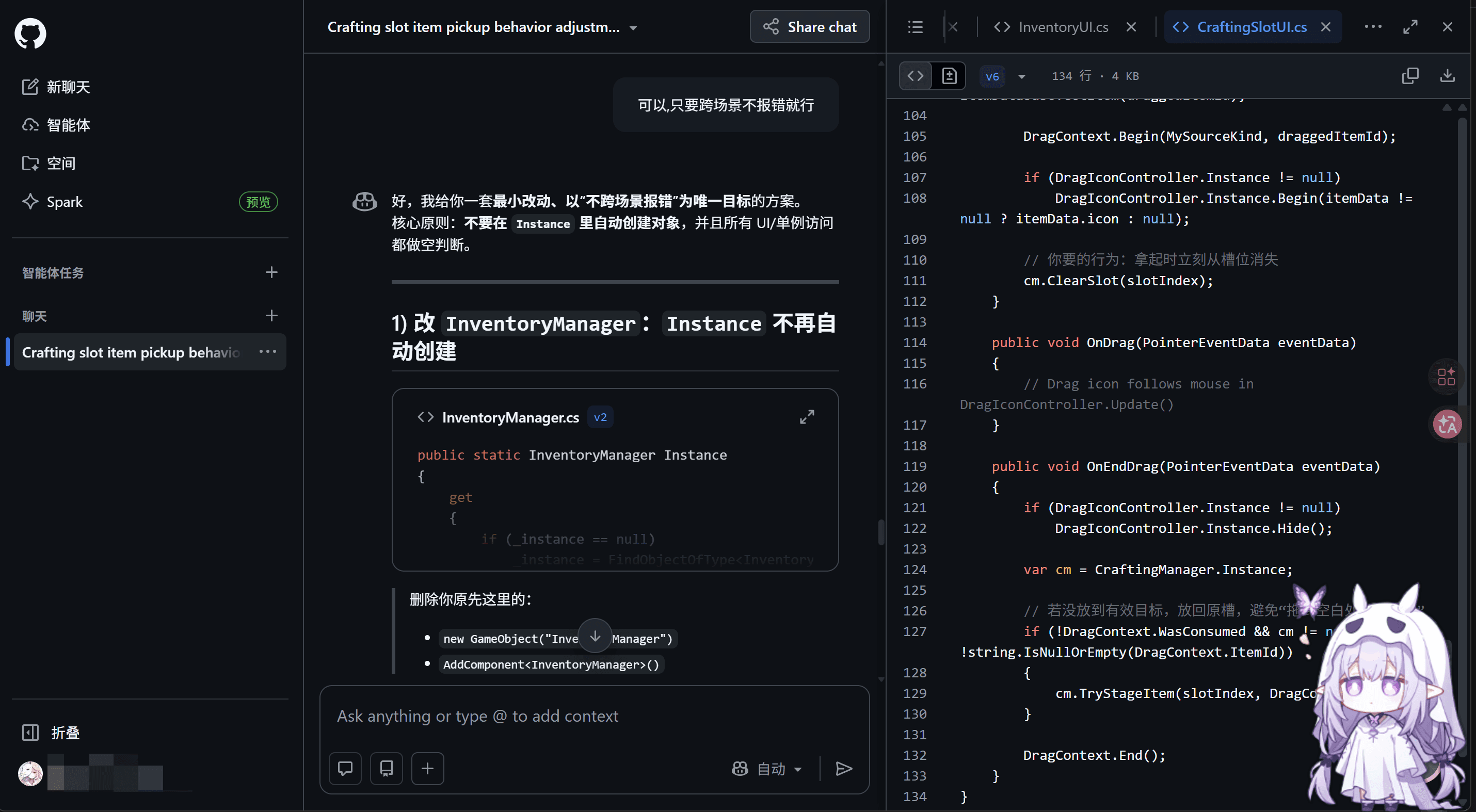
Task: Click the v2 version badge on InventoryManager.cs
Action: tap(600, 417)
